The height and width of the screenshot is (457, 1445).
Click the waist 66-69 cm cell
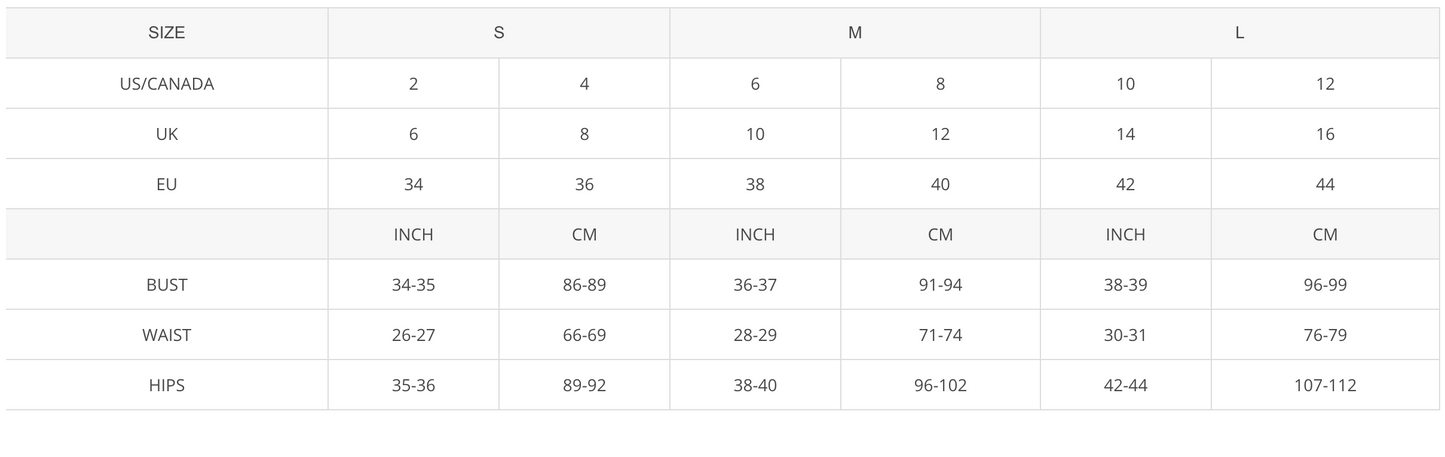pos(584,335)
